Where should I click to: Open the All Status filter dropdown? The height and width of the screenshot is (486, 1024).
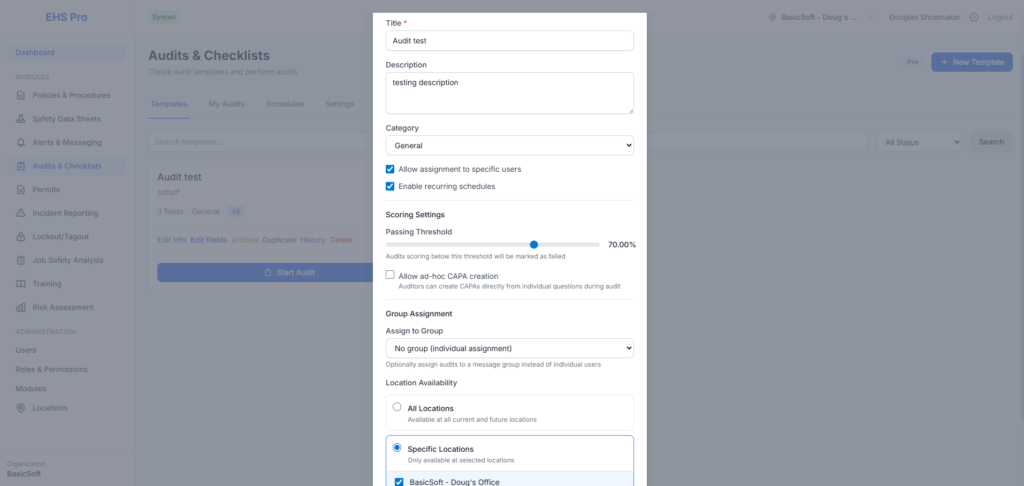(x=920, y=142)
